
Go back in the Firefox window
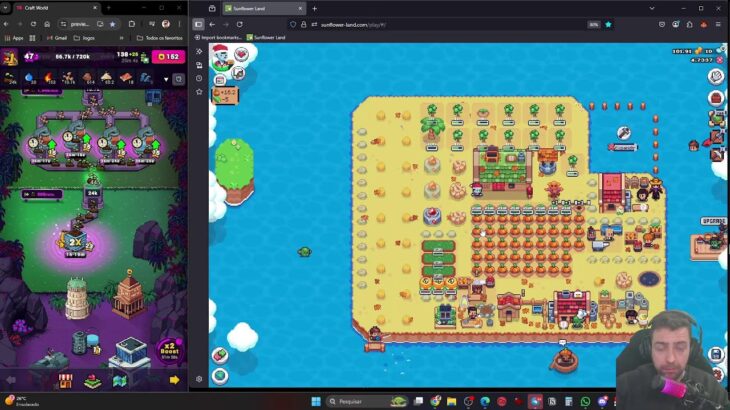212,24
